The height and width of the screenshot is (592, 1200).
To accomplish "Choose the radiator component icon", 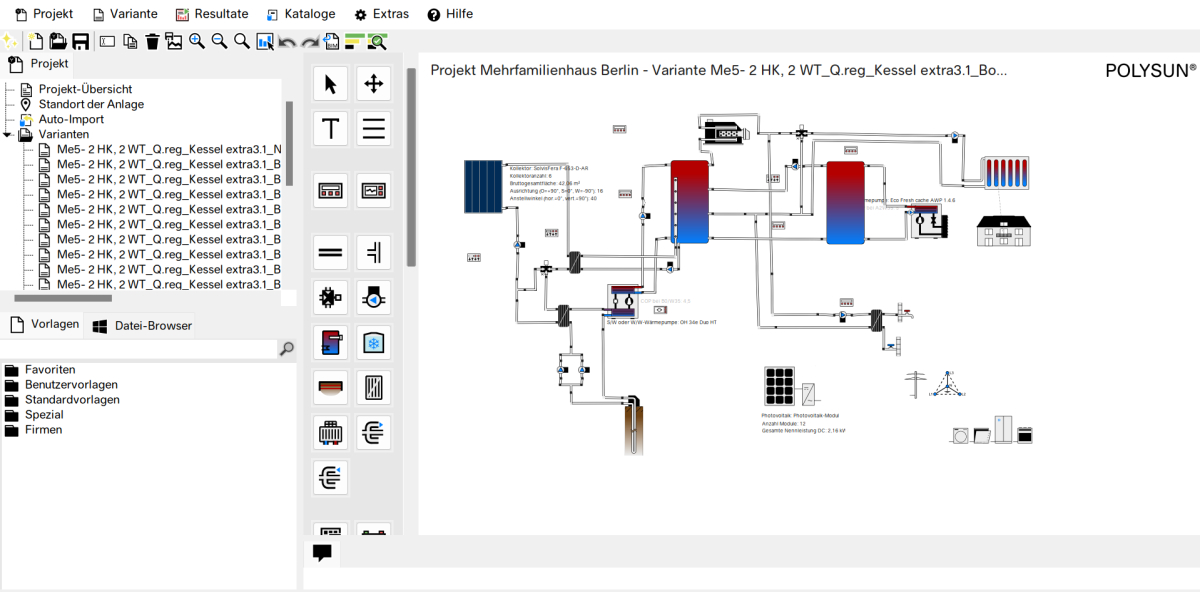I will point(331,433).
